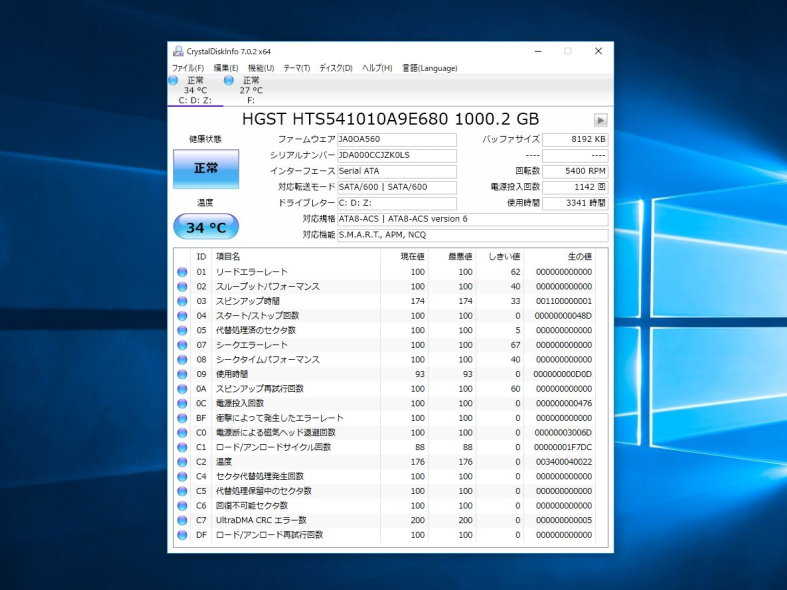
Task: Click the 正常 health status button
Action: (206, 169)
